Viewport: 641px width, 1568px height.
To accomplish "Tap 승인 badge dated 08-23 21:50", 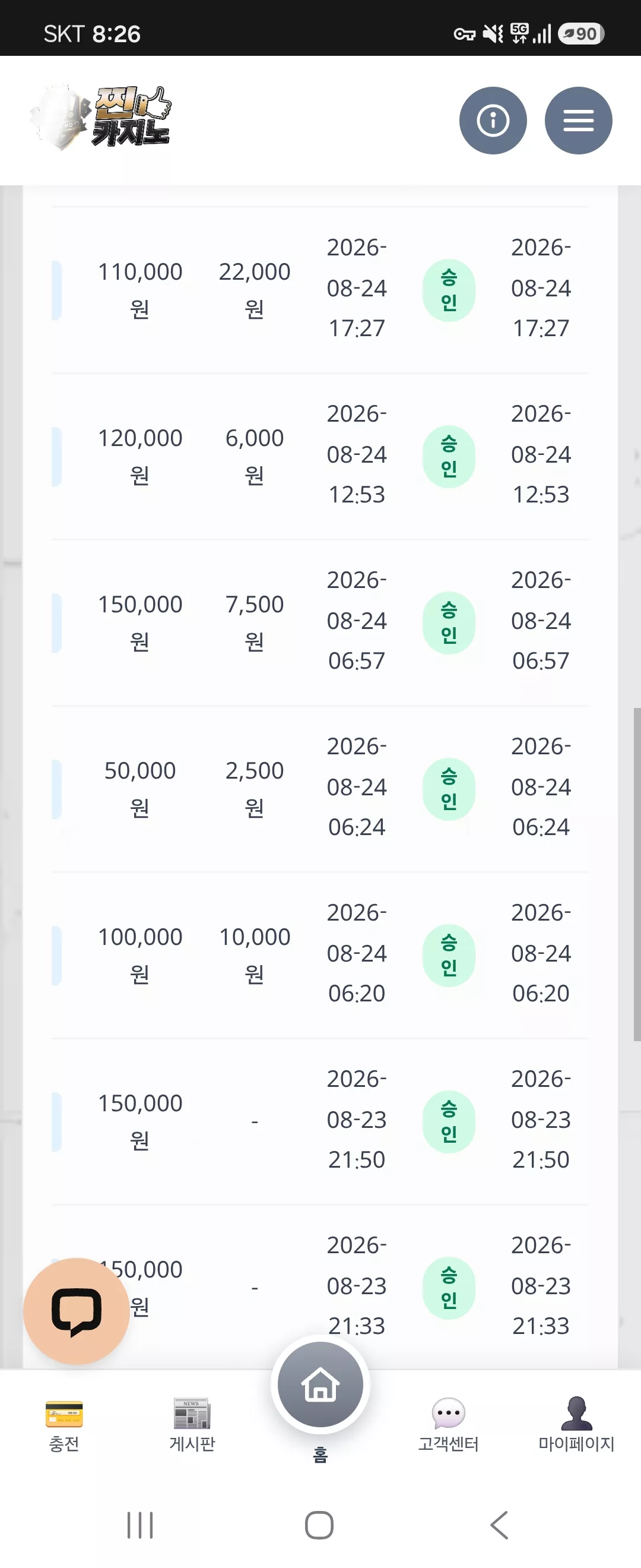I will click(449, 1121).
